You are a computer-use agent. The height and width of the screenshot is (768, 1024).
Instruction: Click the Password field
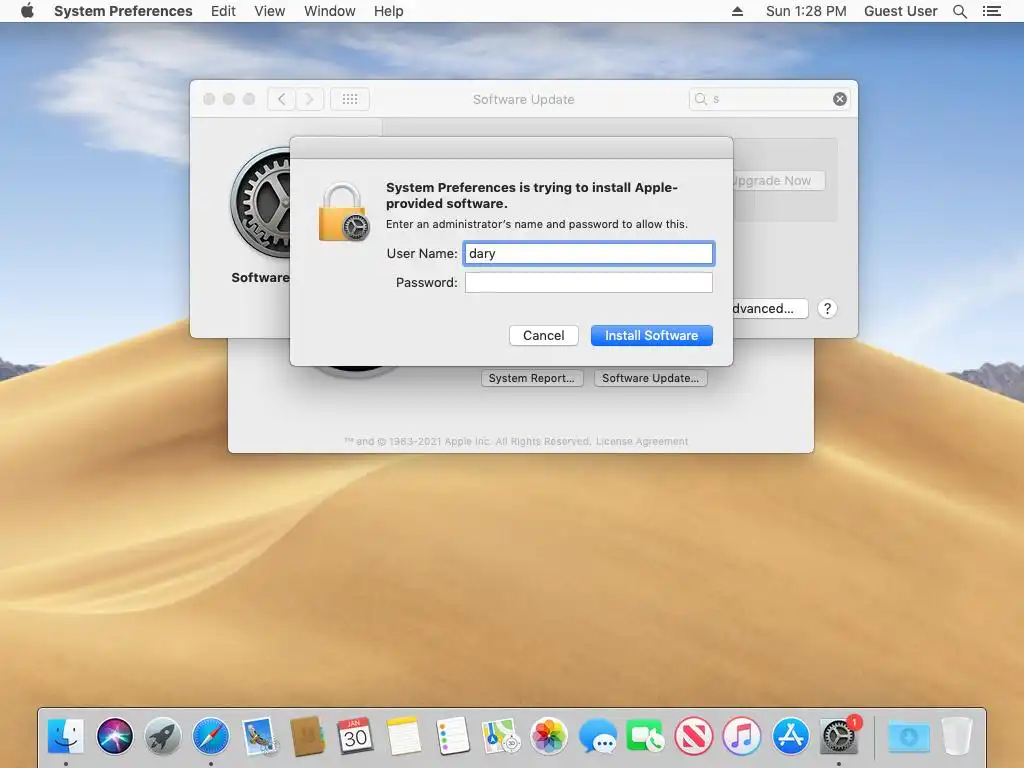point(588,282)
